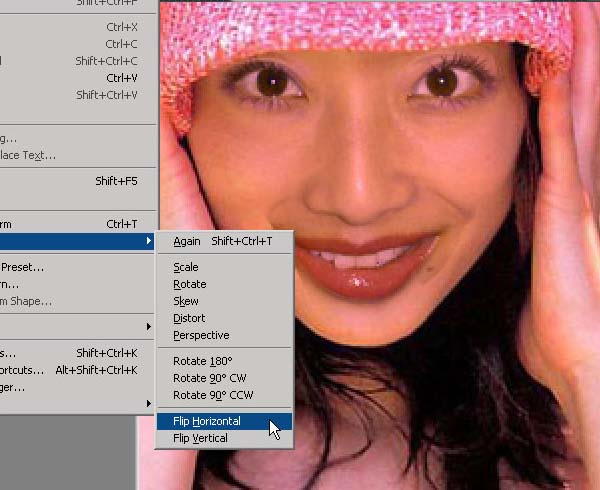
Task: Apply Rotate 90° CW
Action: (x=224, y=378)
